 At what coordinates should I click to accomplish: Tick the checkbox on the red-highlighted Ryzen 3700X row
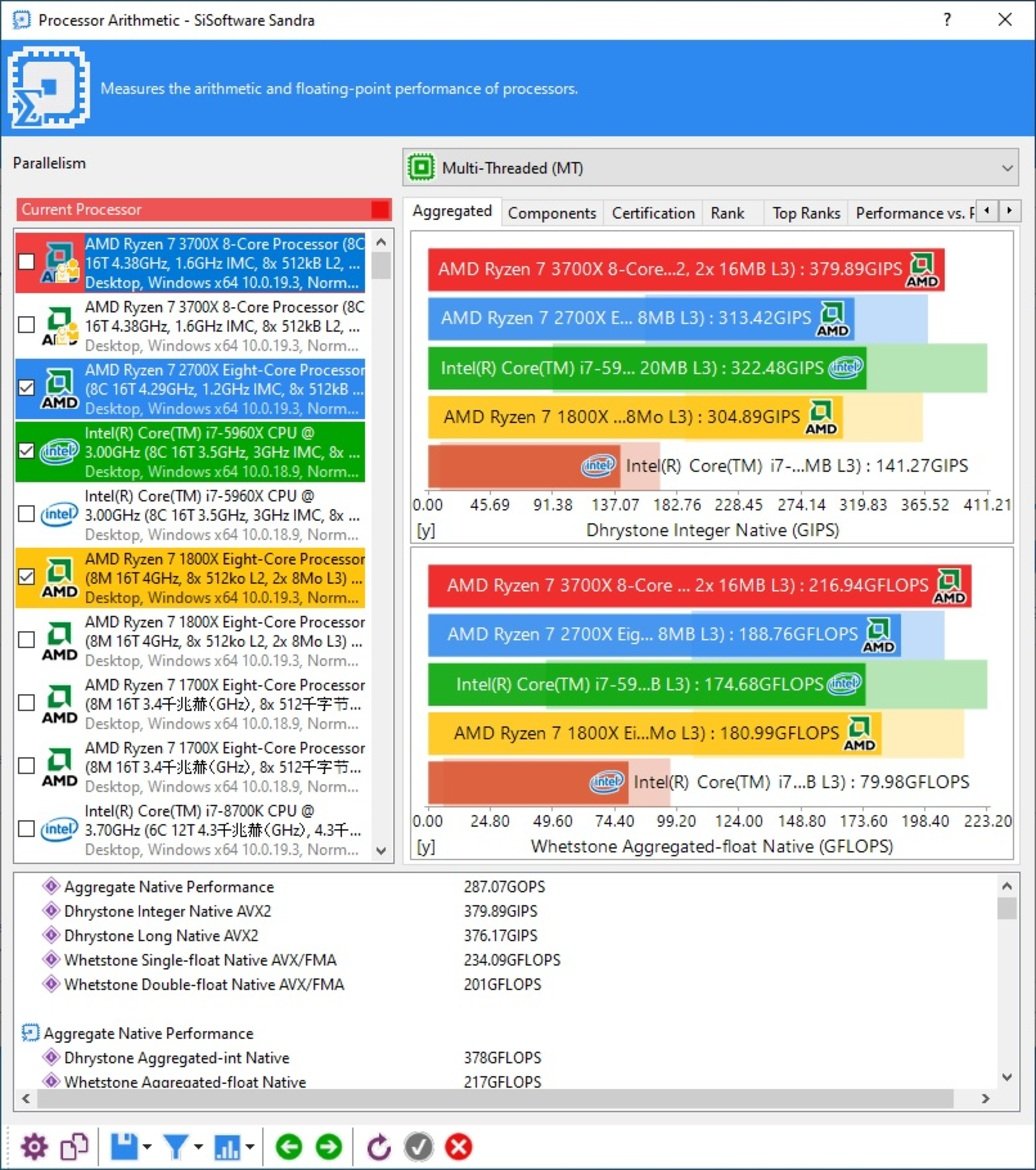26,262
